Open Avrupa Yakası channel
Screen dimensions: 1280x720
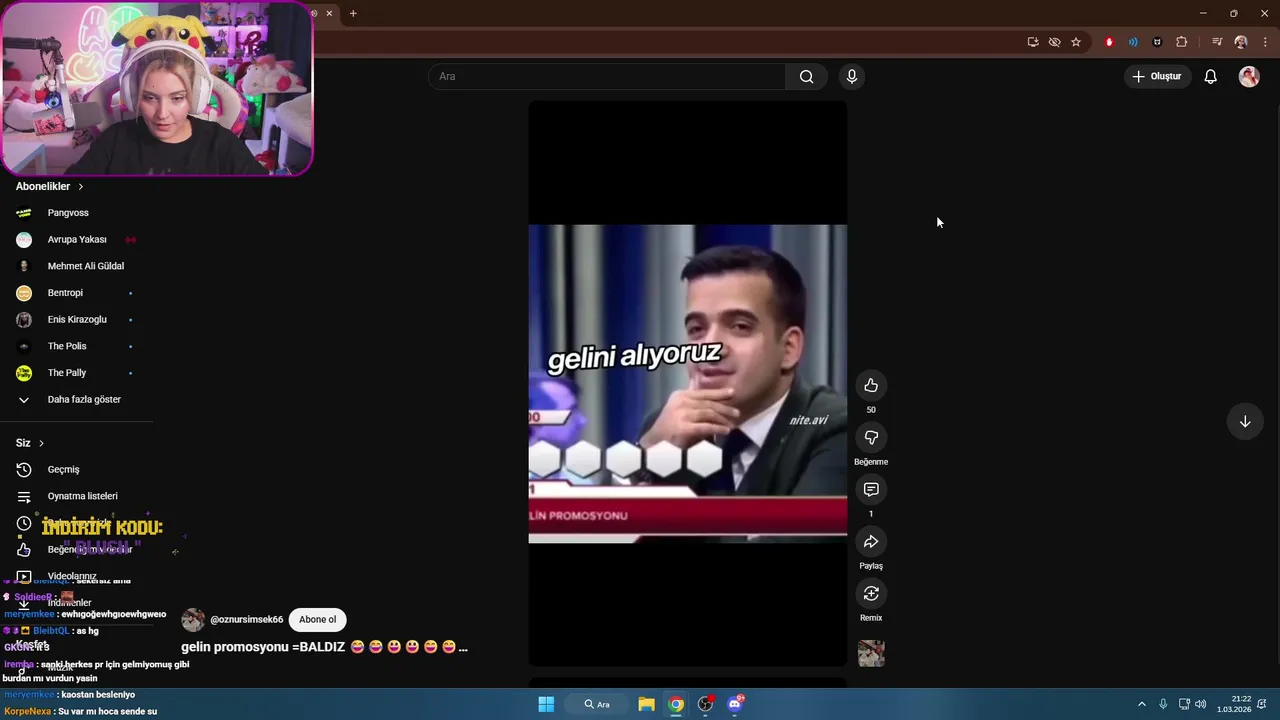(77, 240)
